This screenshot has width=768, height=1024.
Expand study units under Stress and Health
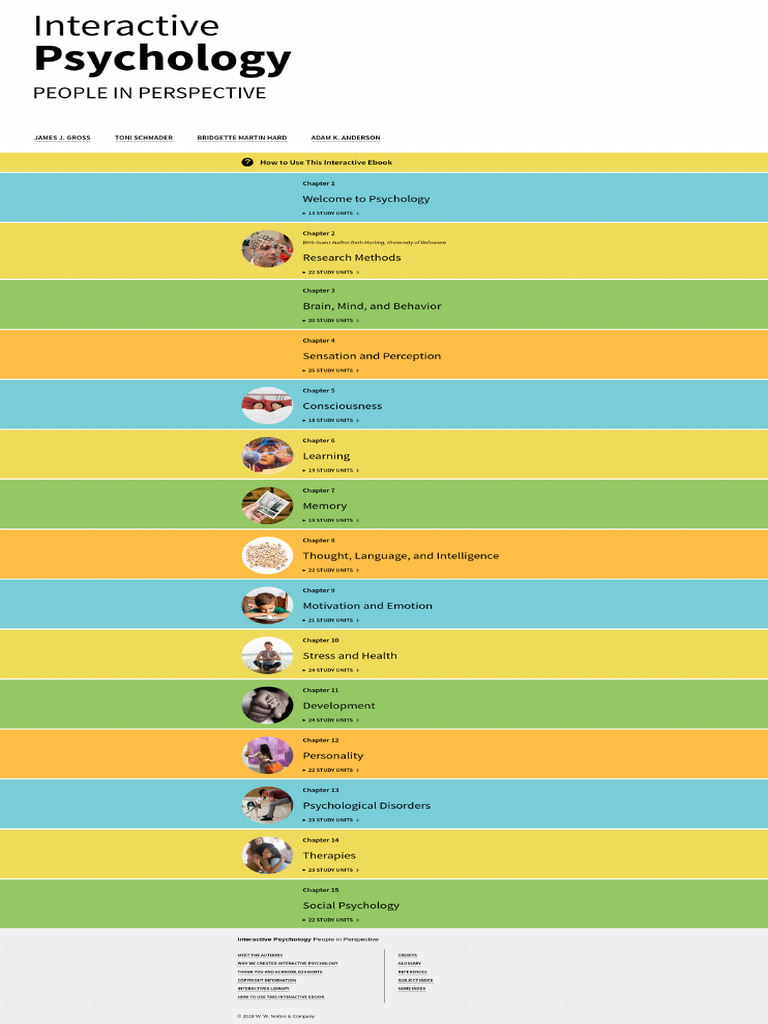point(330,670)
